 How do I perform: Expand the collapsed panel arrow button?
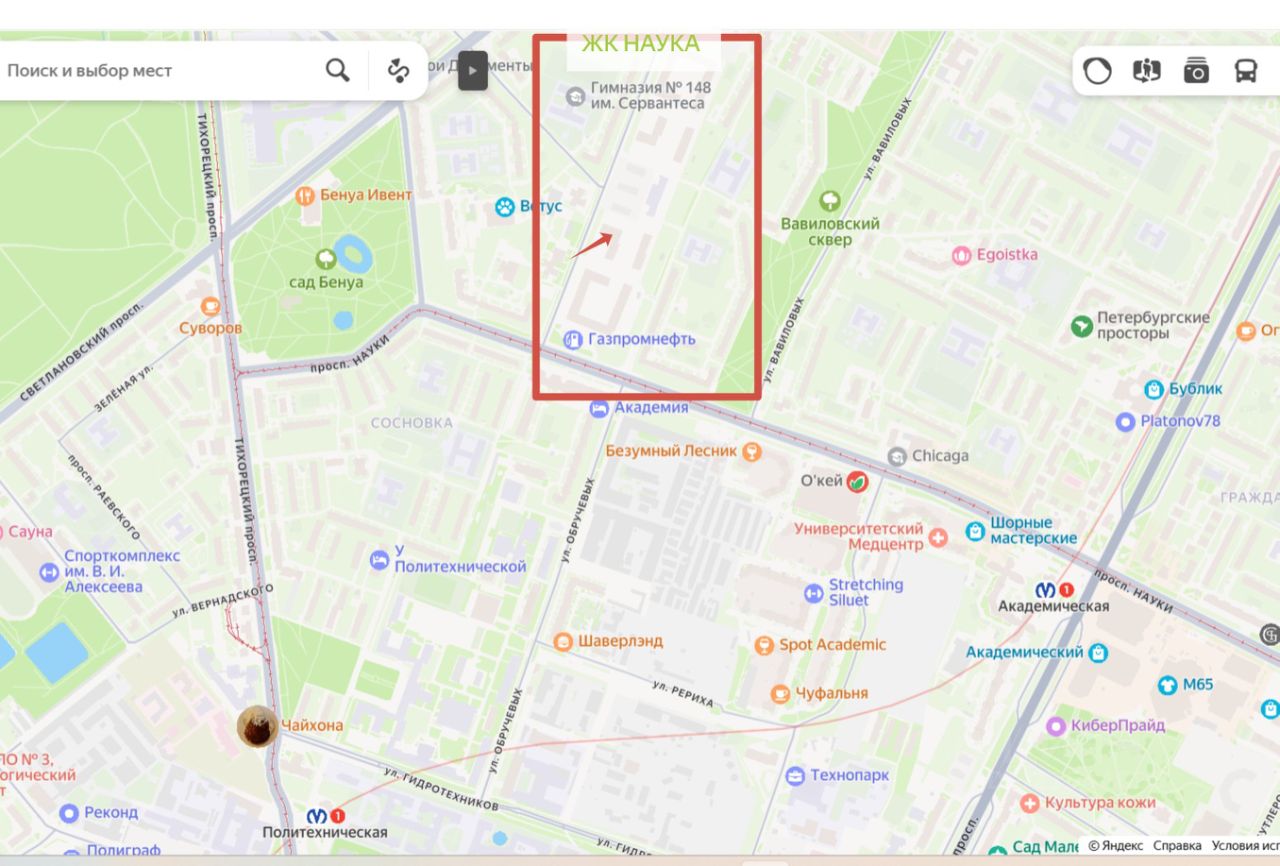click(x=473, y=70)
